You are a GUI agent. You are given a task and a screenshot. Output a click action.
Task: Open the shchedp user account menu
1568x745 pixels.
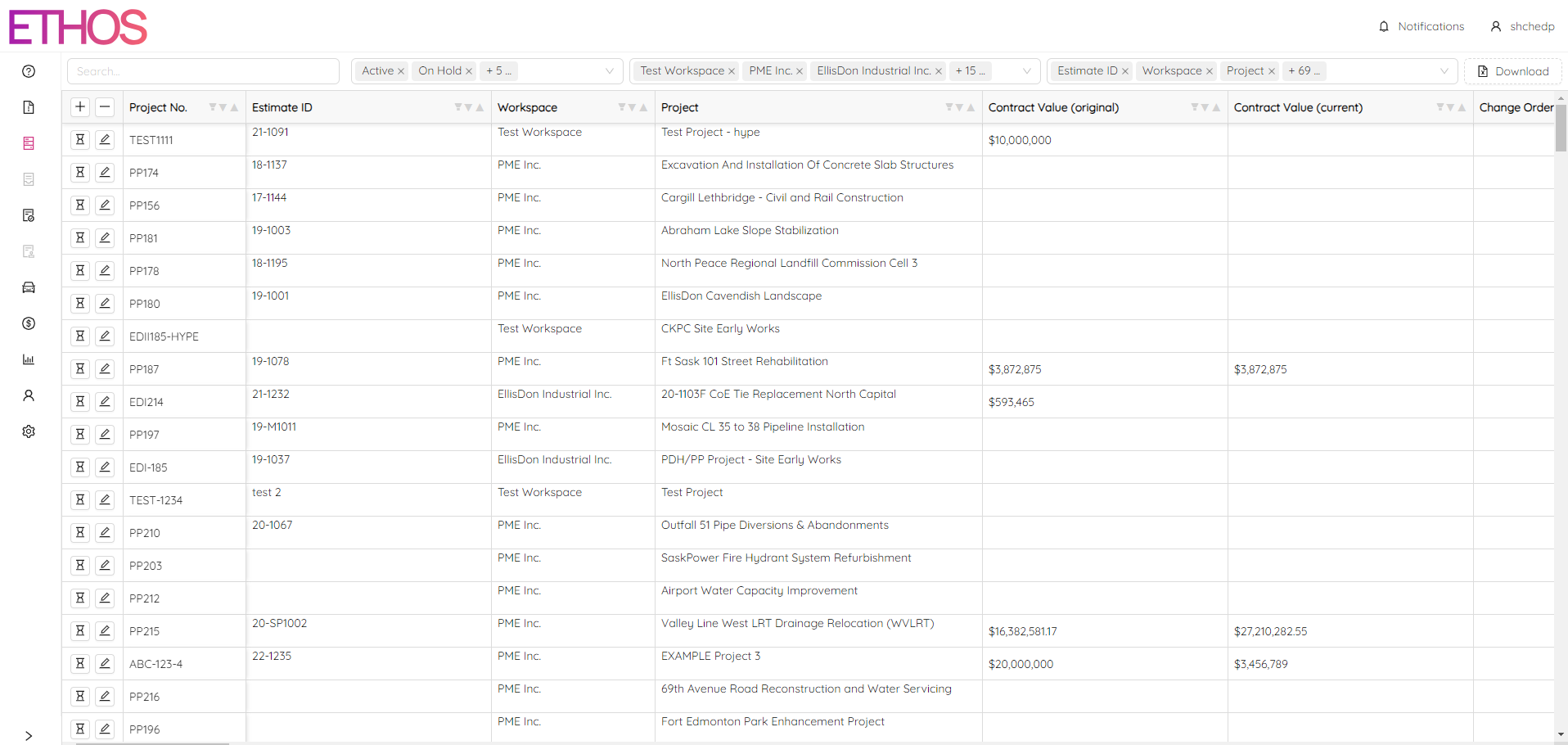[1522, 26]
